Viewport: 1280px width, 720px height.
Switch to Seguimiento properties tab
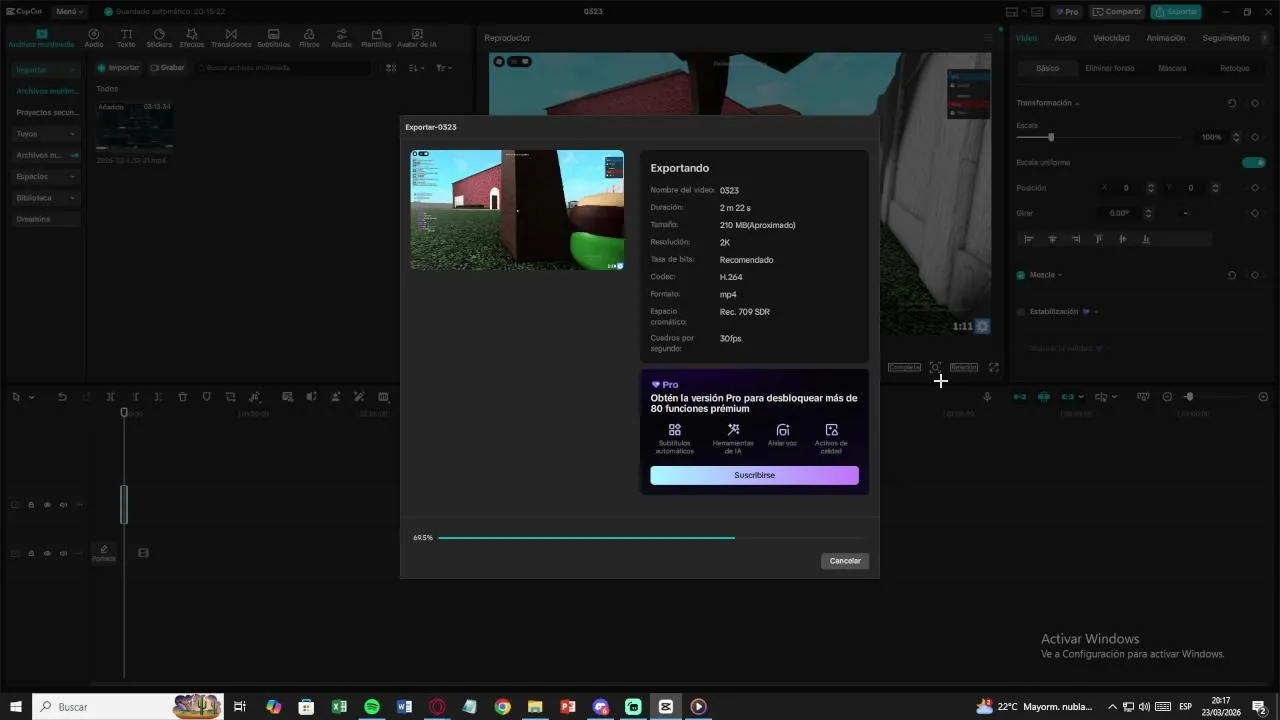pos(1226,38)
